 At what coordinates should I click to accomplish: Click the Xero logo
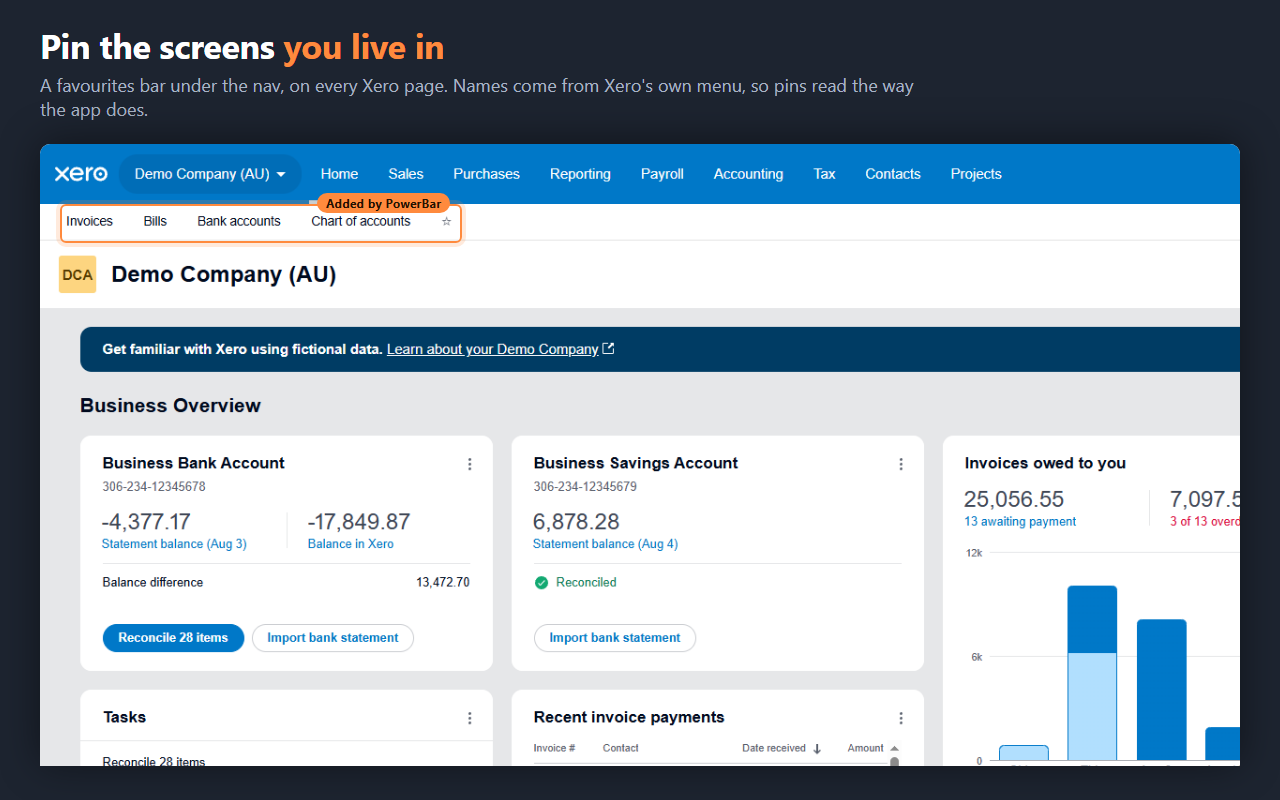click(x=81, y=174)
